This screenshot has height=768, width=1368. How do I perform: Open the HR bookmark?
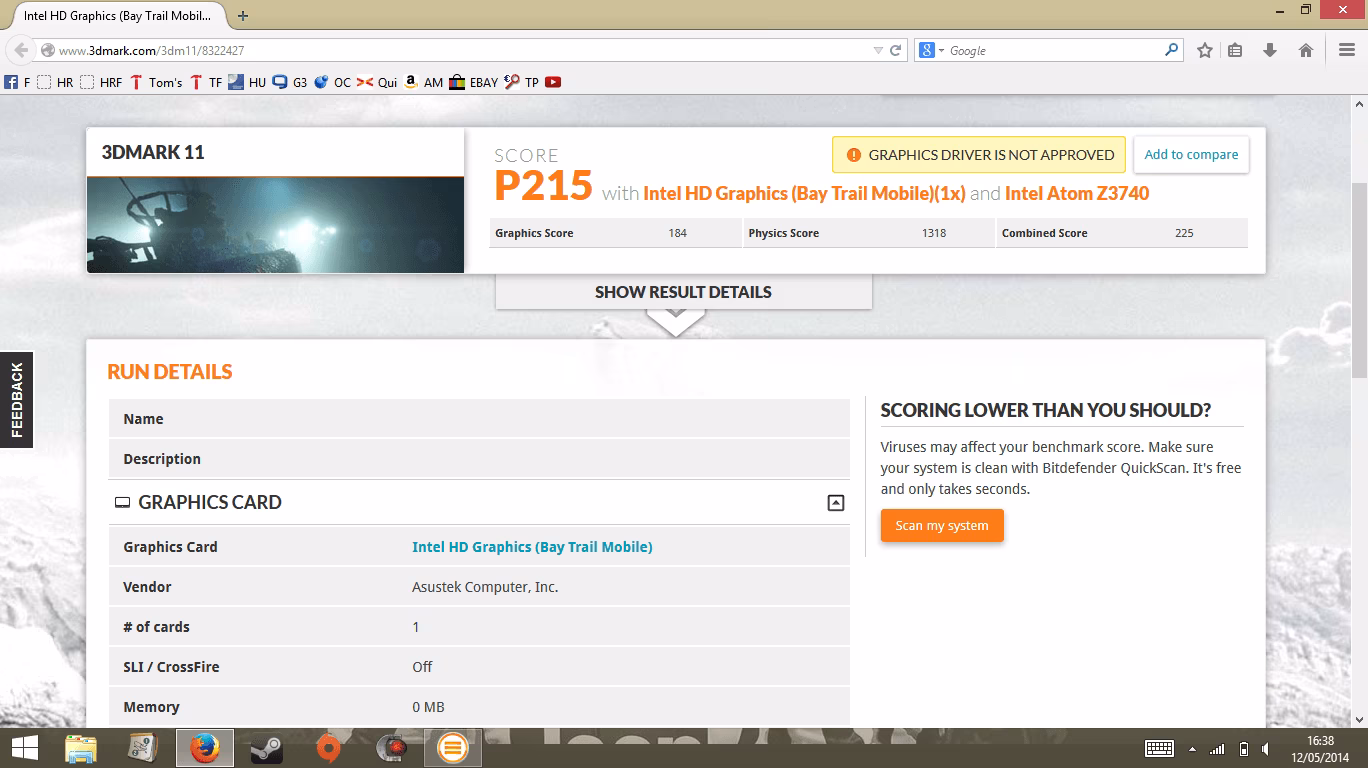click(55, 82)
